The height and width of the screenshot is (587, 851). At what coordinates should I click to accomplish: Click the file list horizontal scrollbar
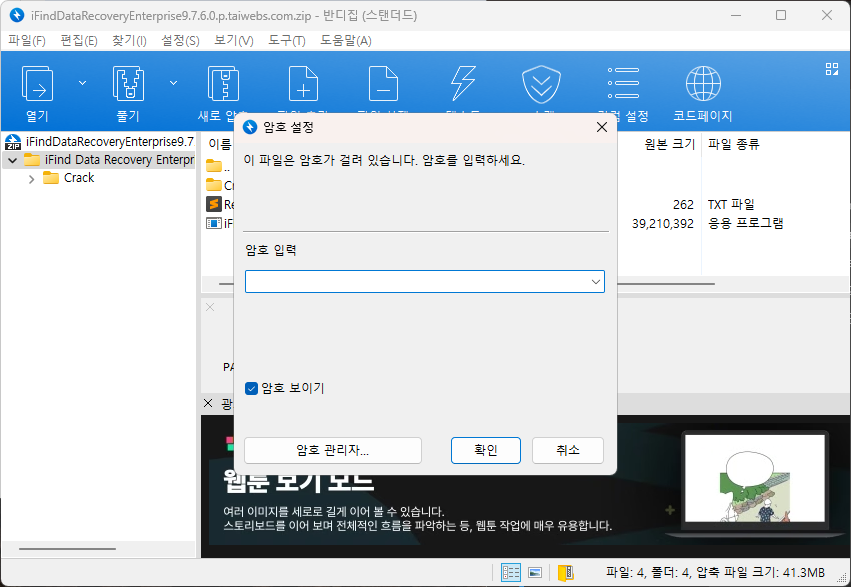[x=665, y=283]
